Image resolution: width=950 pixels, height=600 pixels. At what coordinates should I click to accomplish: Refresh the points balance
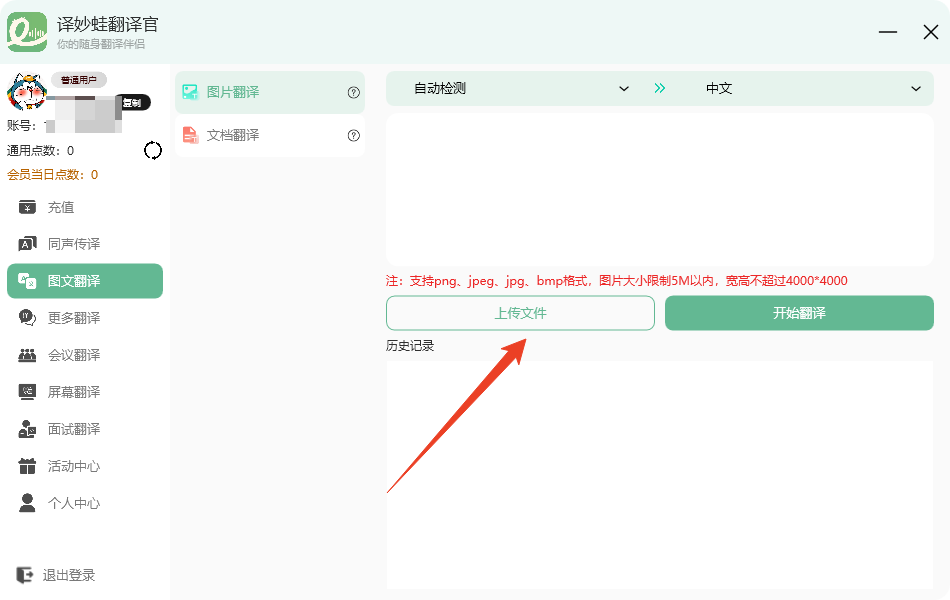click(x=153, y=150)
